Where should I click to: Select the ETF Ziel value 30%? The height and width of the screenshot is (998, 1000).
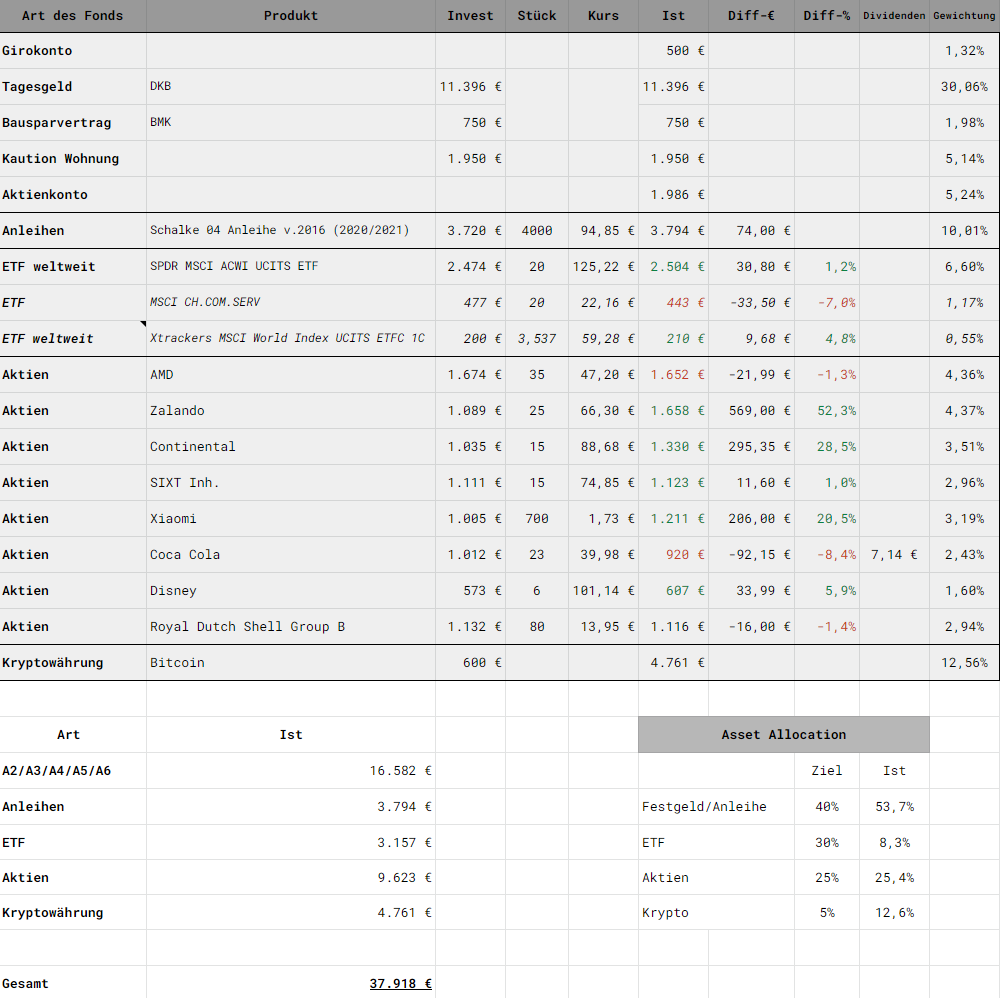[x=827, y=842]
